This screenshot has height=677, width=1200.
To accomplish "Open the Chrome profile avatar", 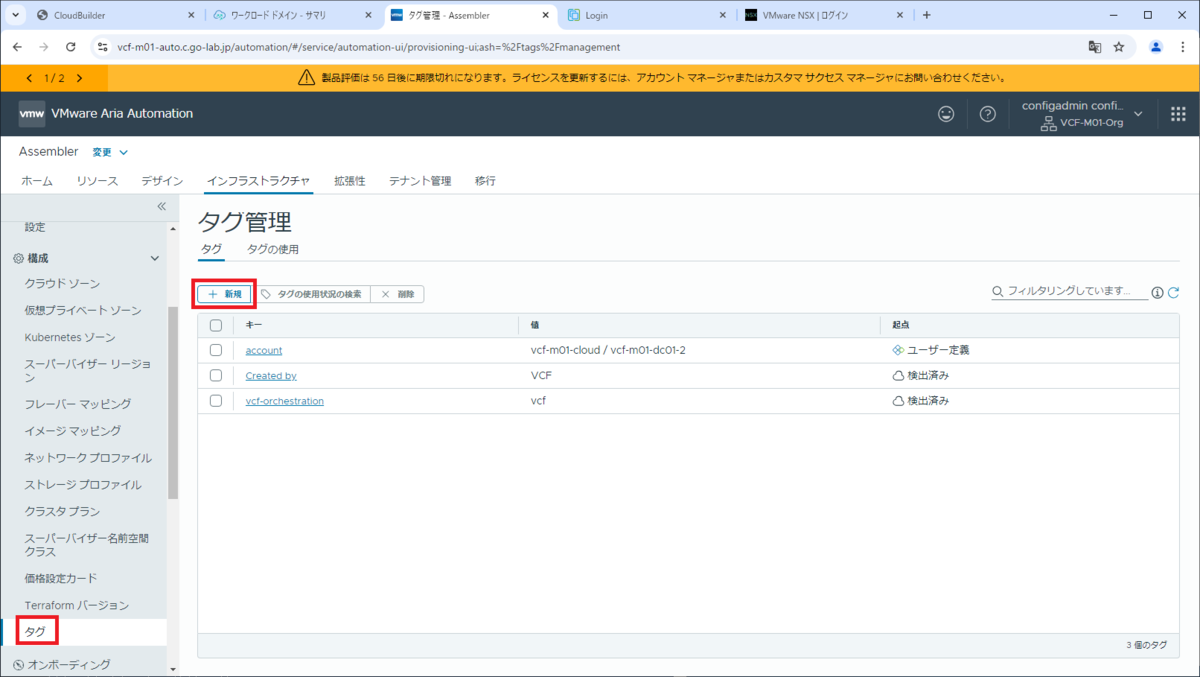I will click(1156, 47).
